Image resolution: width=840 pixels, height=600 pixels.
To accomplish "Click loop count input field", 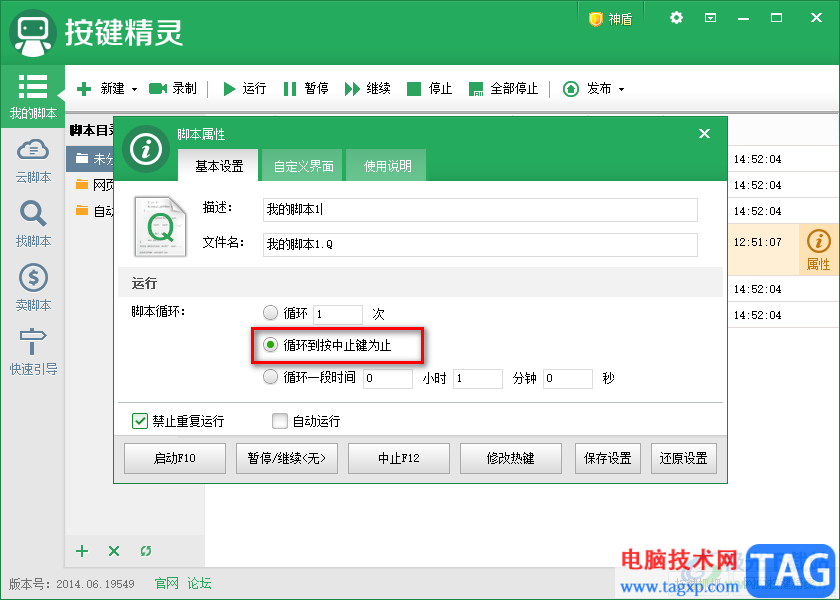I will tap(338, 314).
